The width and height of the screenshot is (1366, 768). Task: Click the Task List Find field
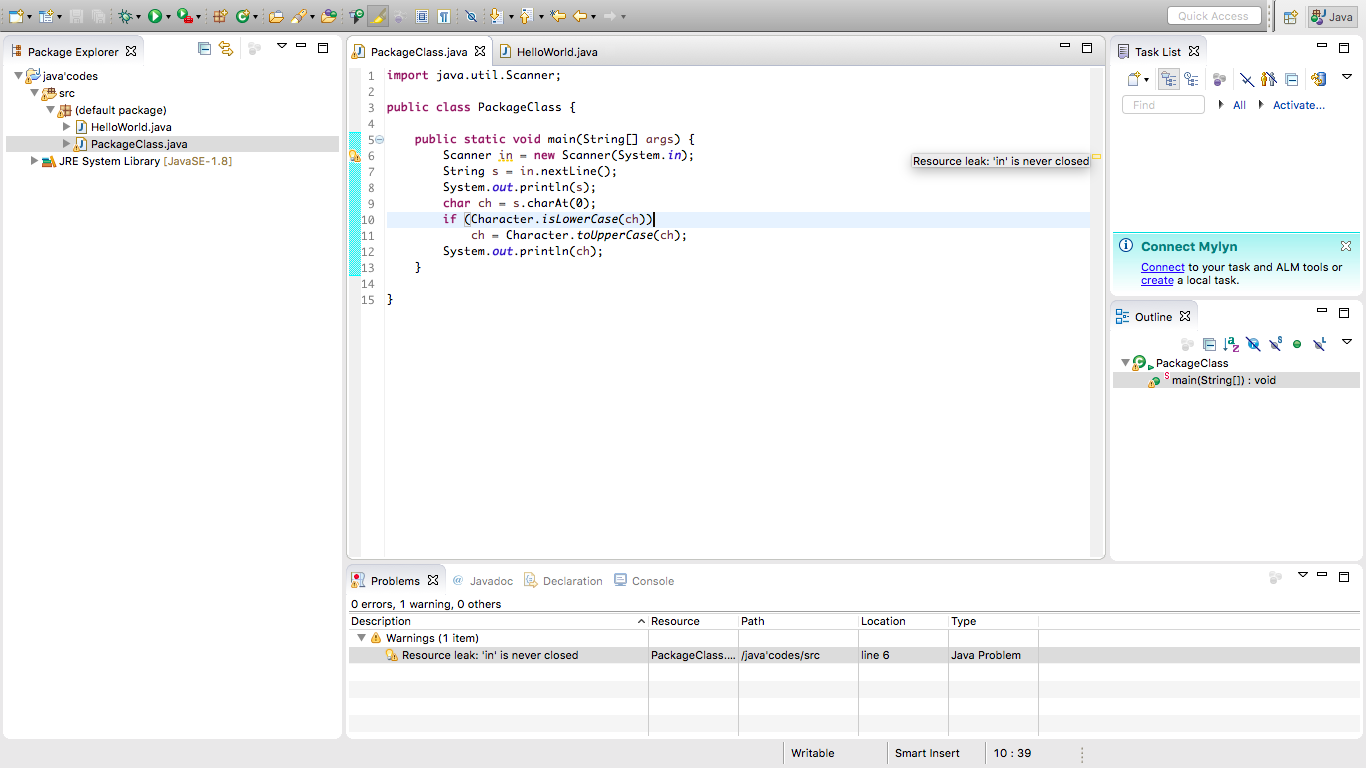1163,105
